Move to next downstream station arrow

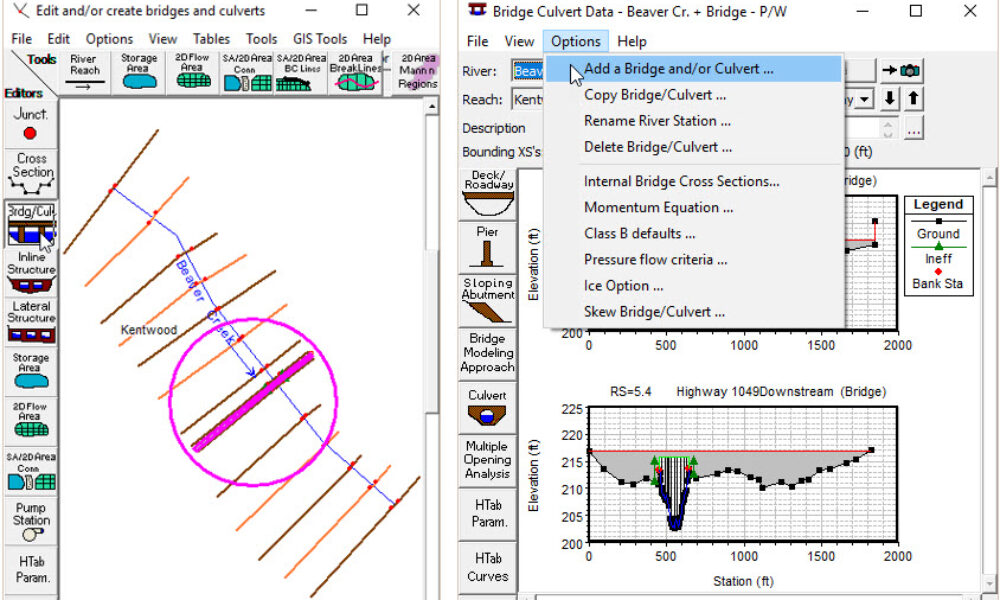tap(889, 99)
